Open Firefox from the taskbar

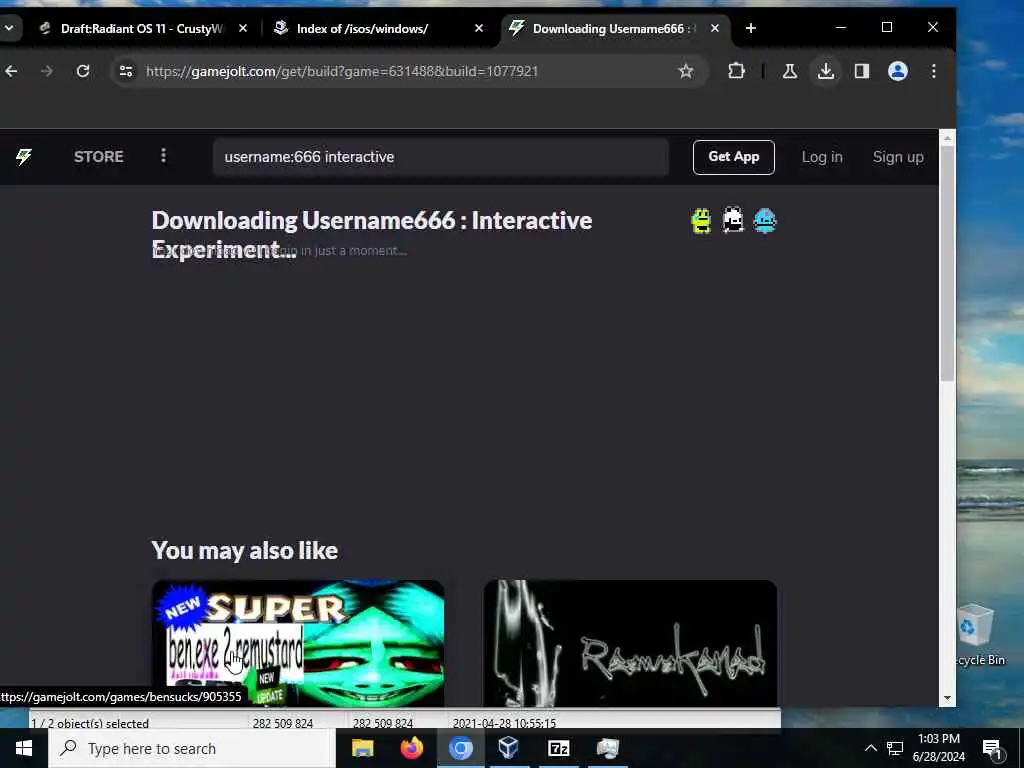pos(411,748)
